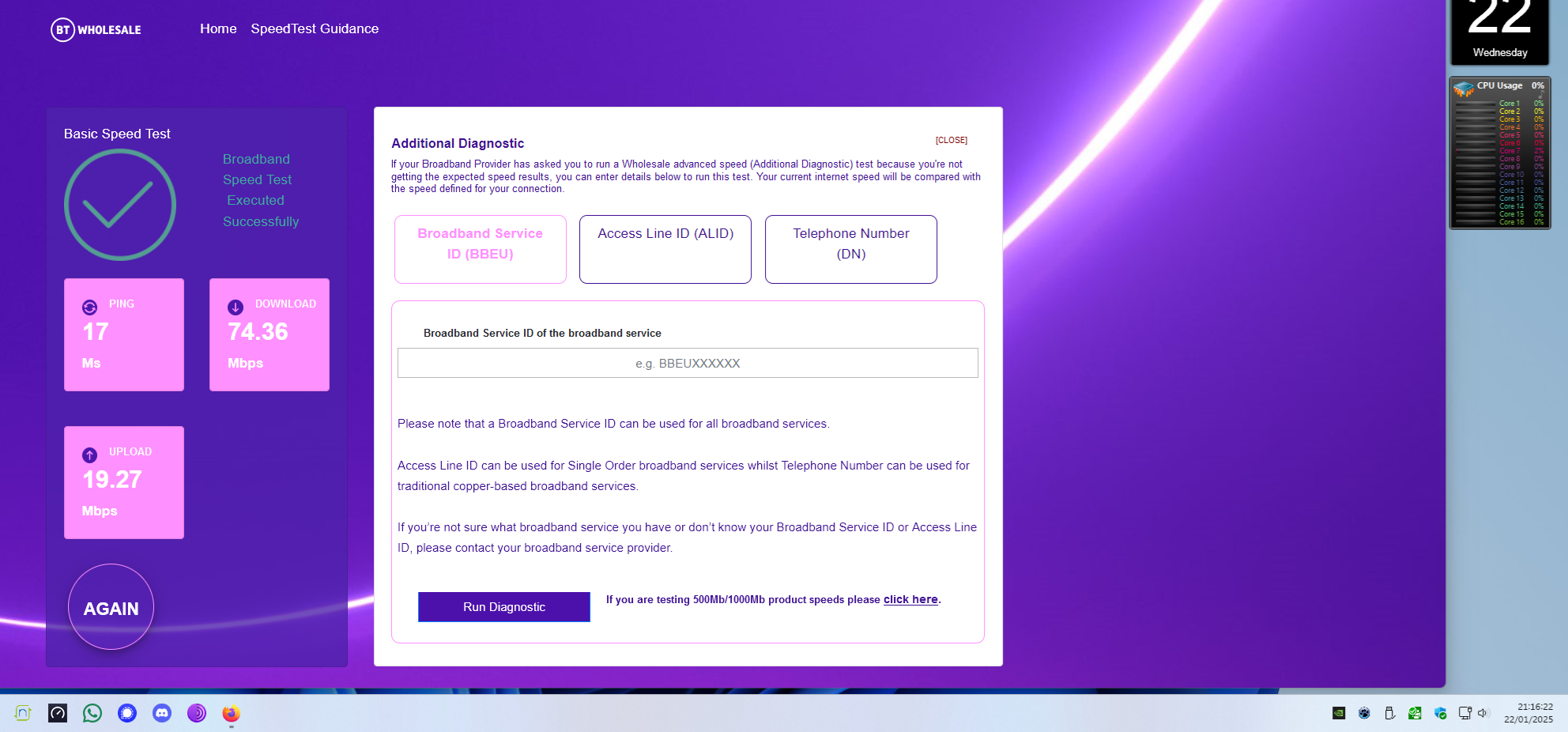Open the volume control in system tray
The width and height of the screenshot is (1568, 732).
tap(1483, 713)
